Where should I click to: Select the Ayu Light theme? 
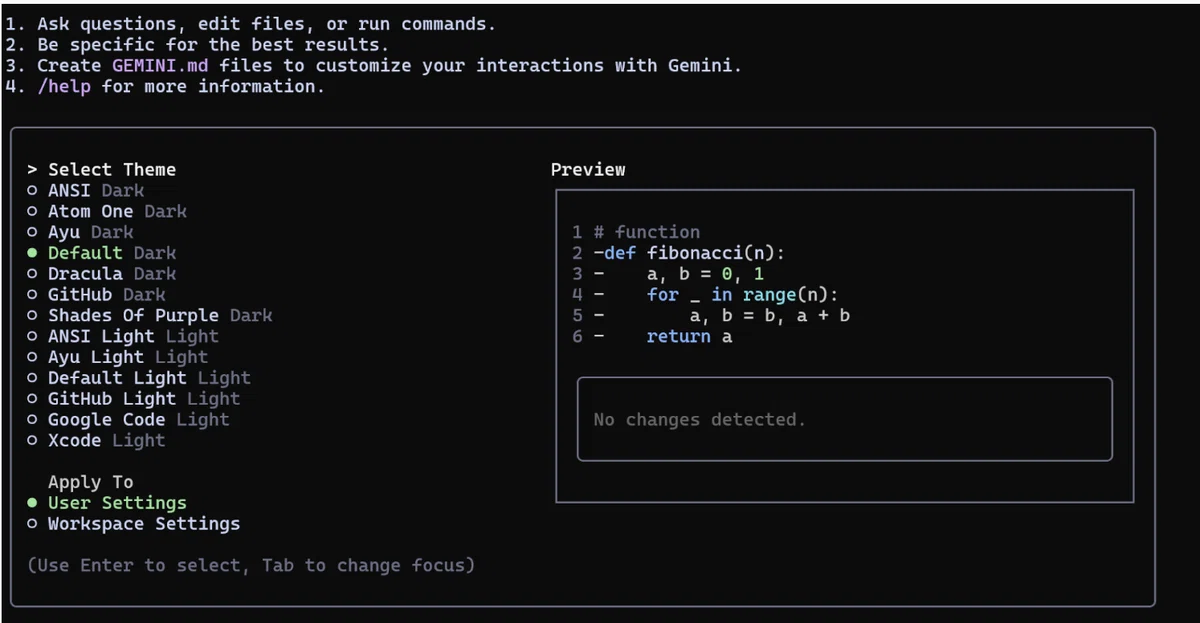(x=118, y=357)
